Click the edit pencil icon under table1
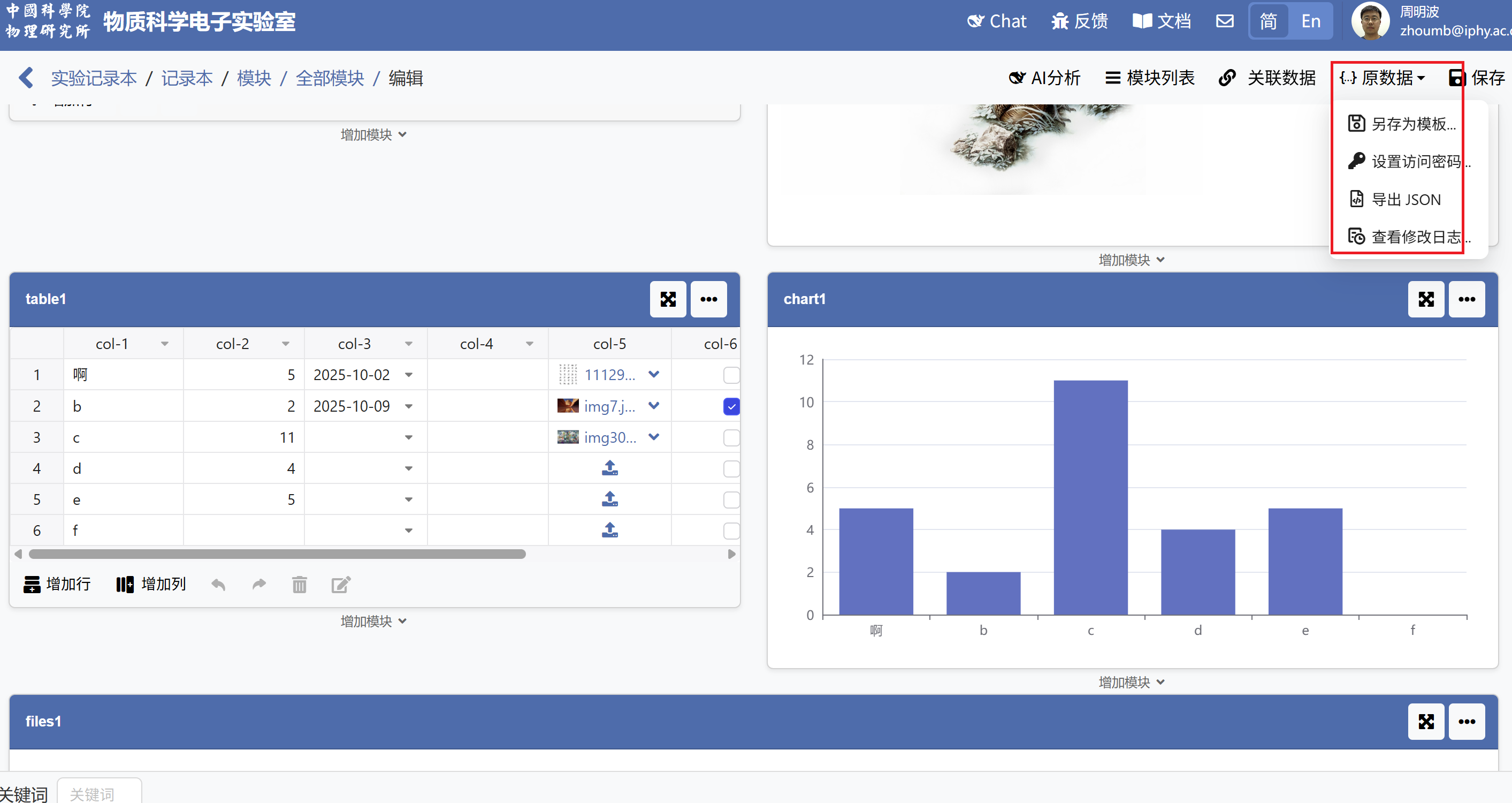1512x803 pixels. pos(340,584)
